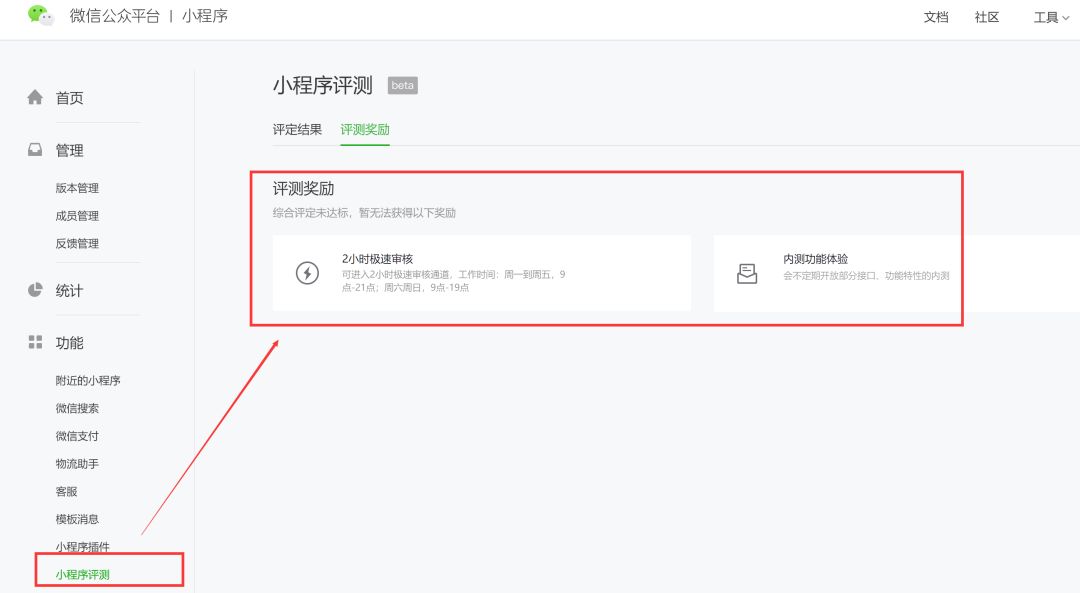
Task: Click the 评测奖励 section heading
Action: tap(304, 189)
